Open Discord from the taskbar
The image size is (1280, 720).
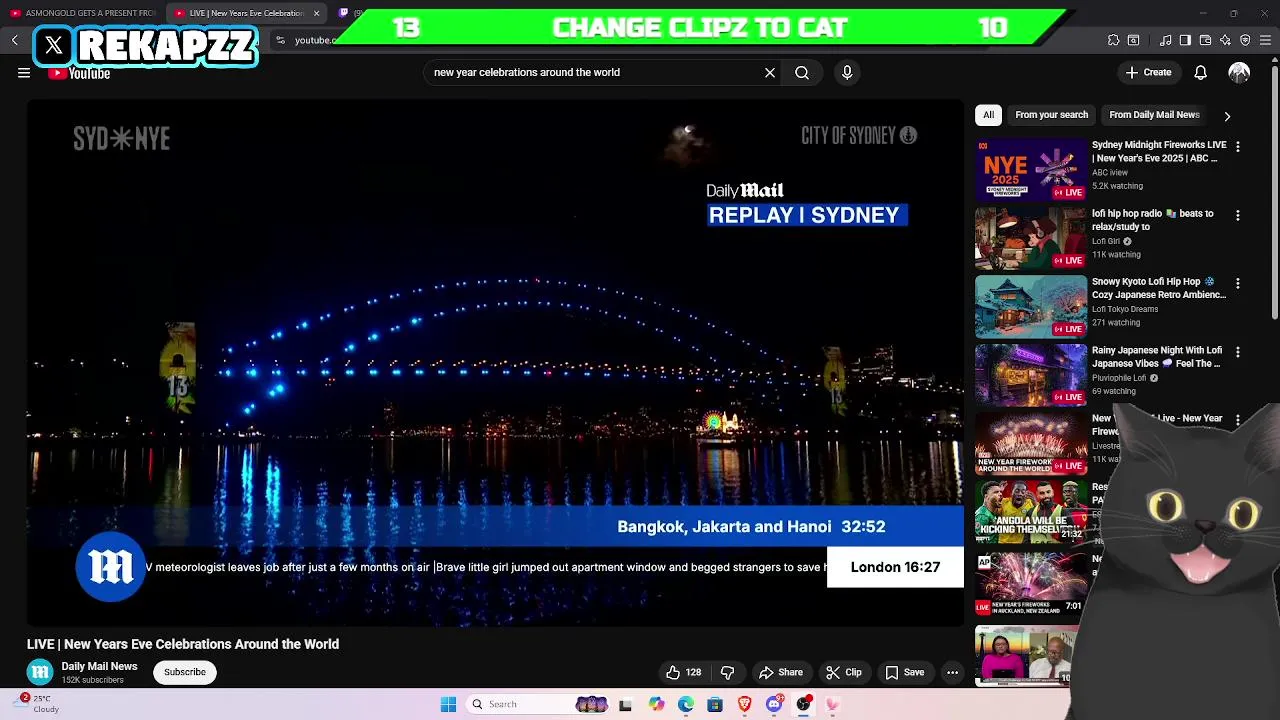point(774,704)
